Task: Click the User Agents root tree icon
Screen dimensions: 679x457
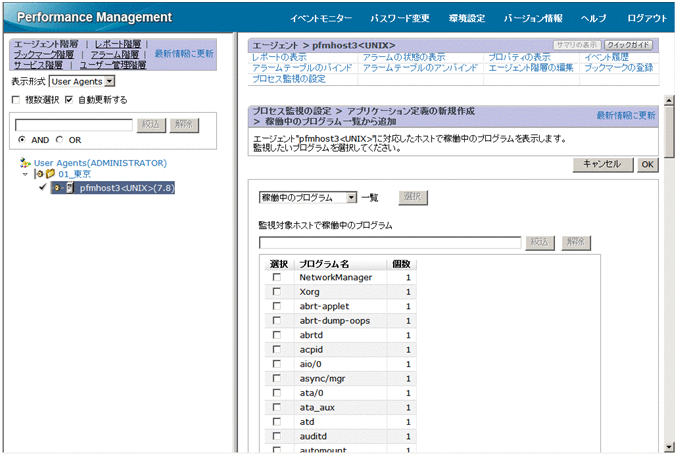Action: [x=25, y=162]
